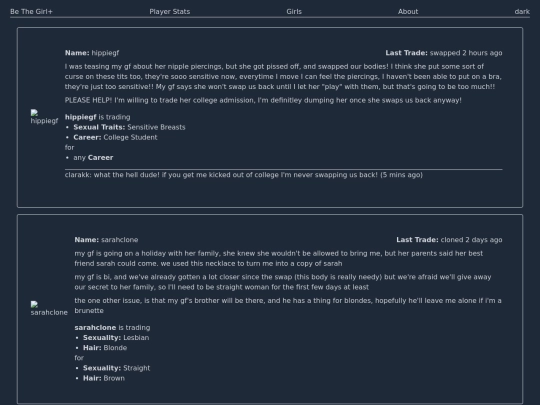Viewport: 540px width, 405px height.
Task: Click the Hair: Brown requested item
Action: pyautogui.click(x=104, y=378)
